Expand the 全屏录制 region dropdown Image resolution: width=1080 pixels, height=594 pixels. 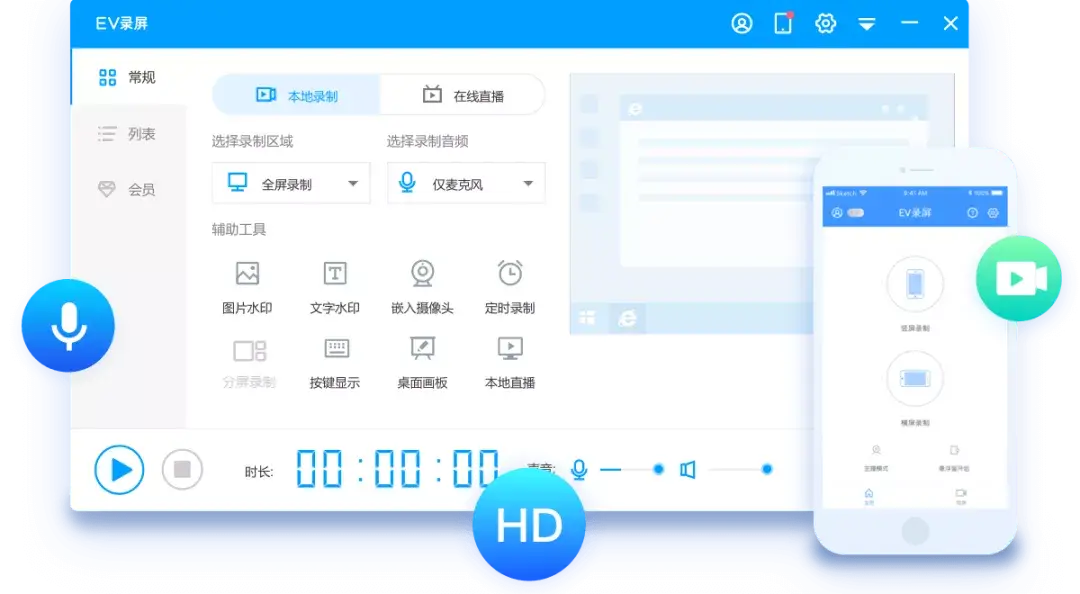pos(291,183)
